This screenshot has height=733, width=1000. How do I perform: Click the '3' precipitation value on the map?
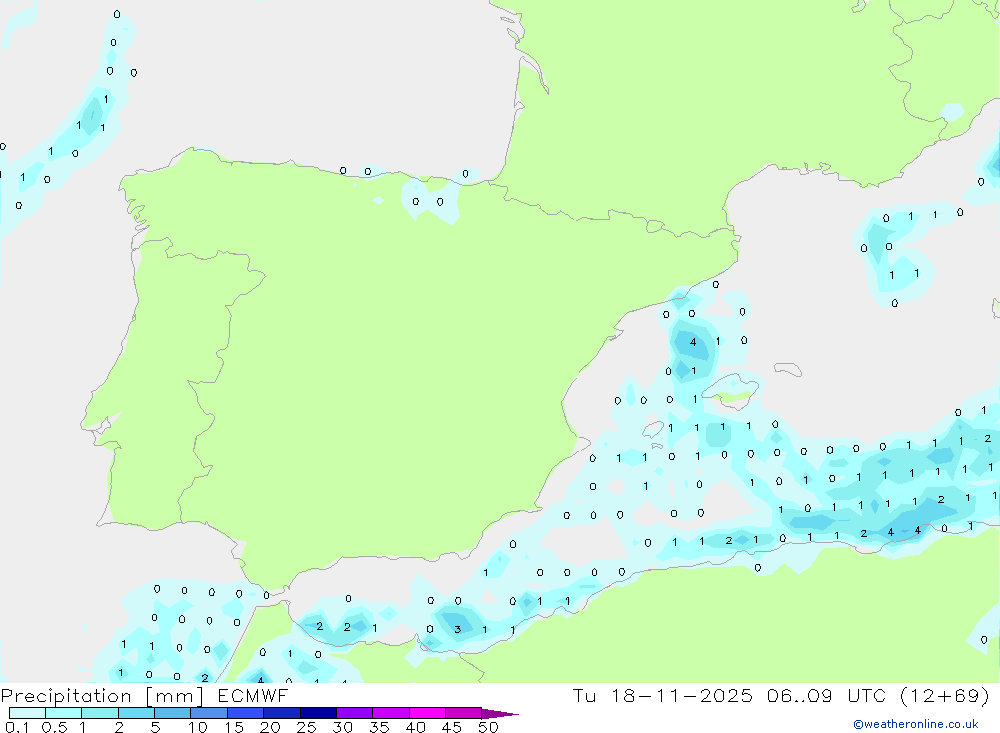pos(457,630)
